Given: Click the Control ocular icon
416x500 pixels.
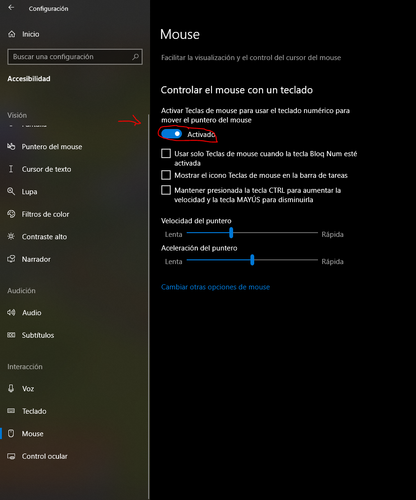Looking at the screenshot, I should (11, 456).
